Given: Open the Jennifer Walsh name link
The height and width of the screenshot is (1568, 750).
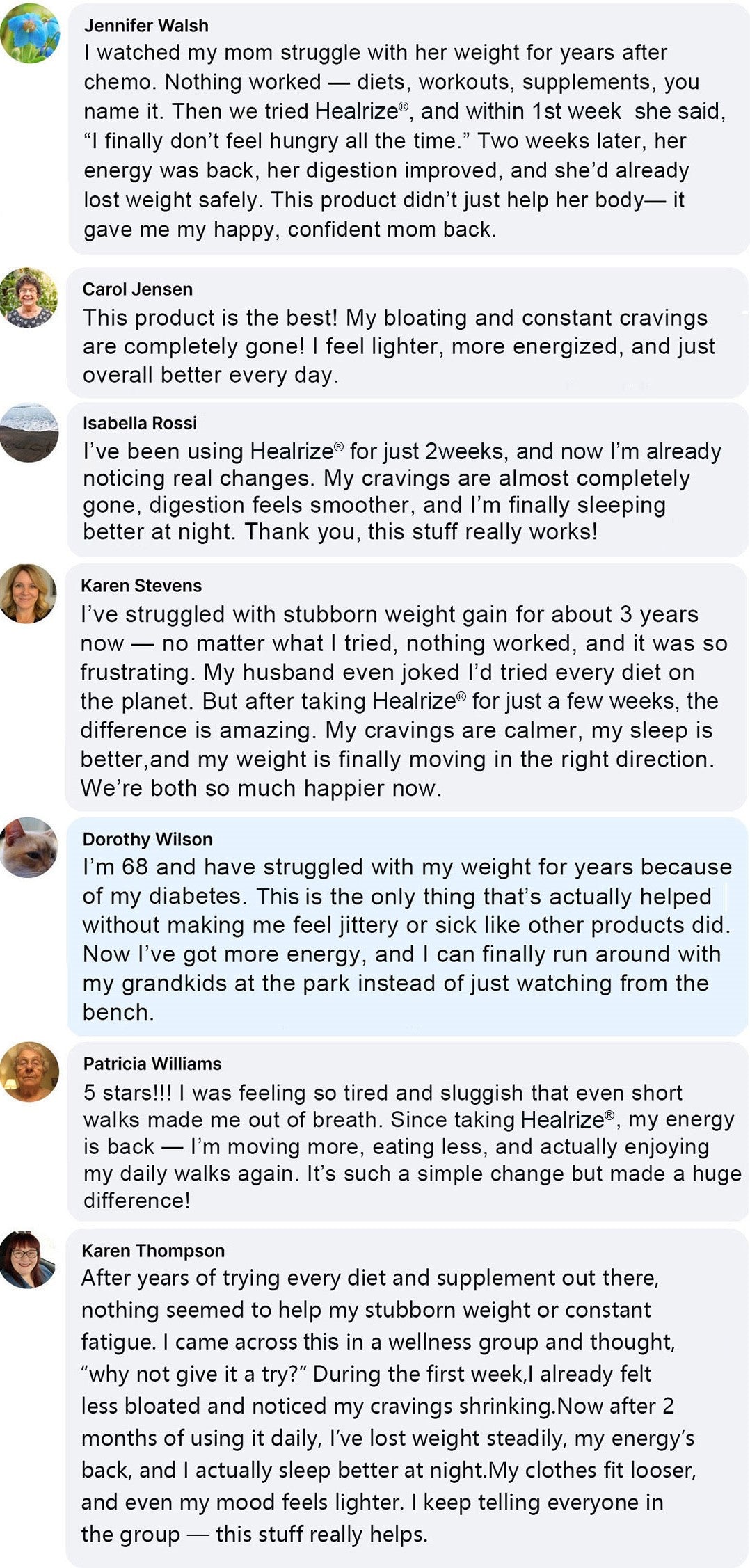Looking at the screenshot, I should tap(146, 26).
